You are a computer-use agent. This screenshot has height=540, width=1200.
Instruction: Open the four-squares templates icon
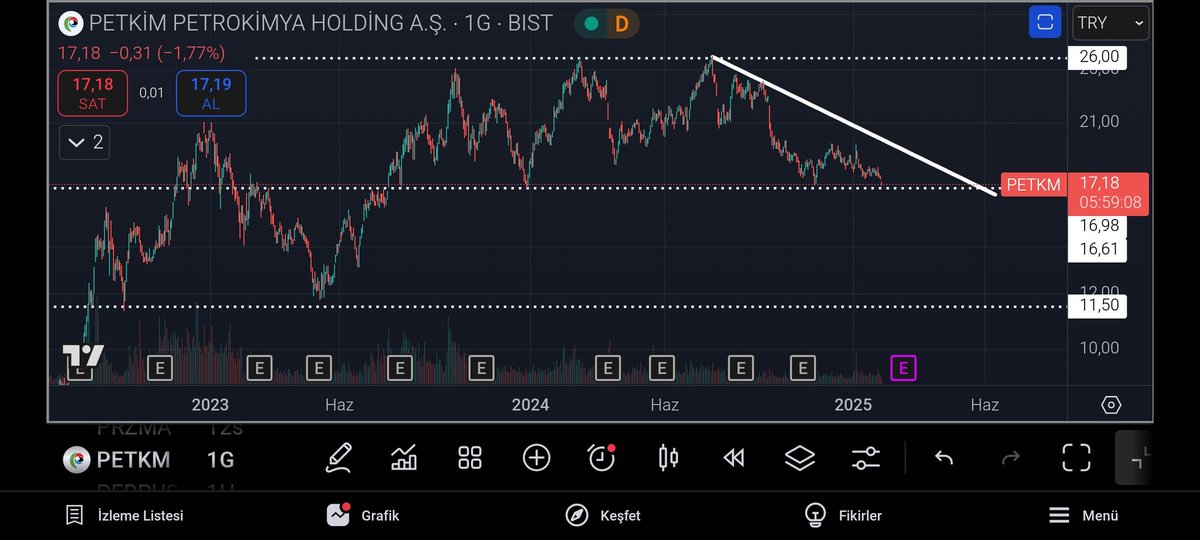(x=470, y=458)
